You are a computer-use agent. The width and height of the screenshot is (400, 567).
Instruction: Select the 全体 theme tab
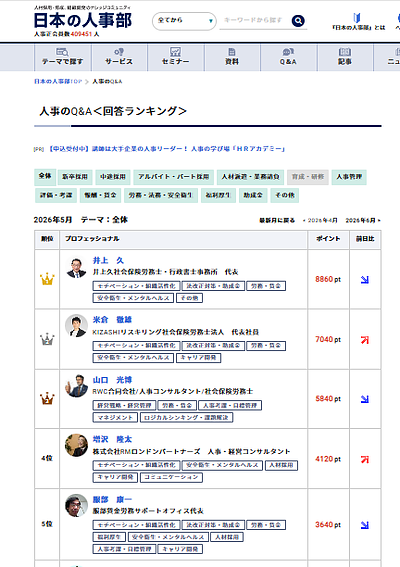point(45,176)
